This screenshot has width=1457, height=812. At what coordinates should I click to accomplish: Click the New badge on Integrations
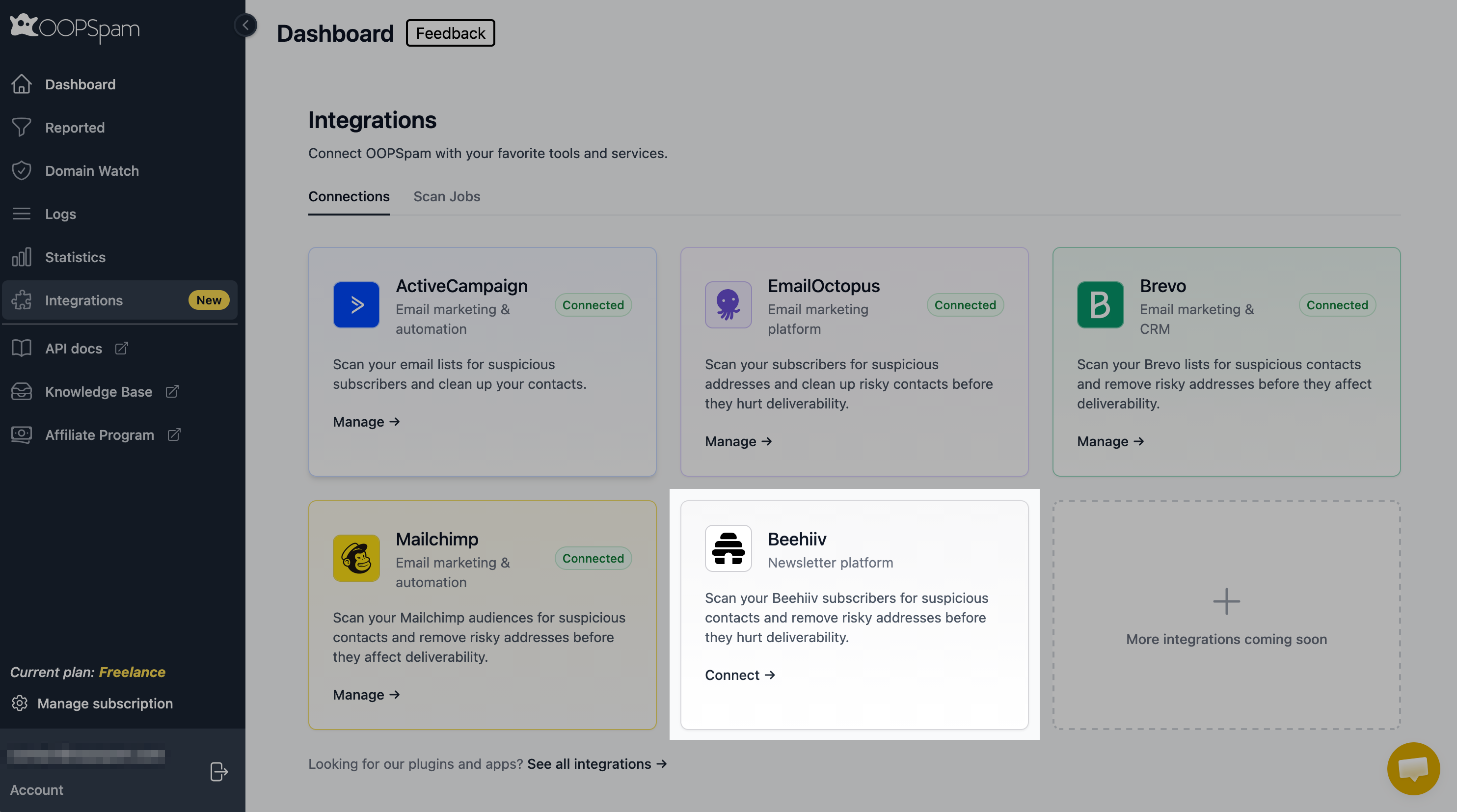(x=209, y=299)
